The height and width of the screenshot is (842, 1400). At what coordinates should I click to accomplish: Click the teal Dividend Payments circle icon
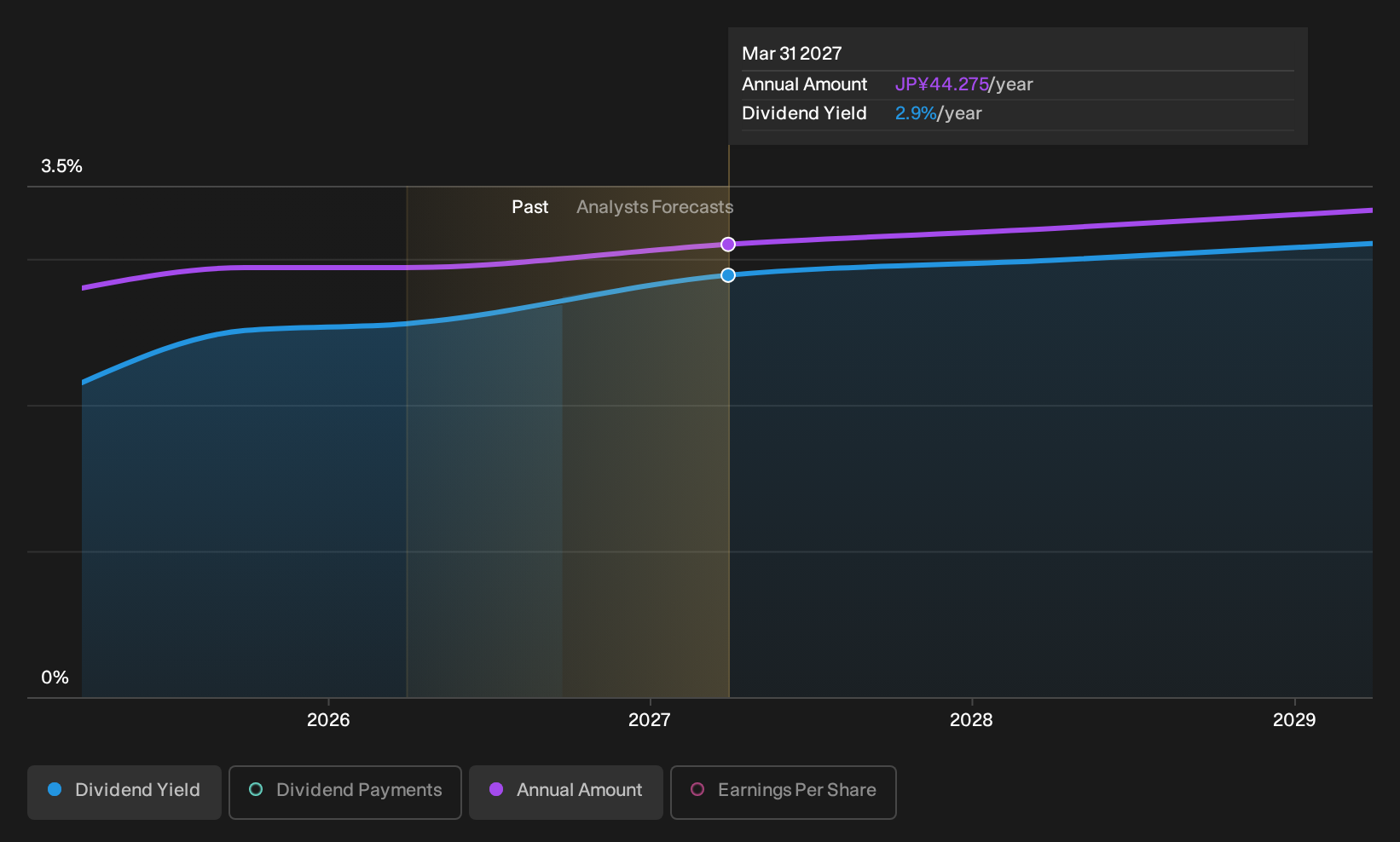(x=256, y=790)
